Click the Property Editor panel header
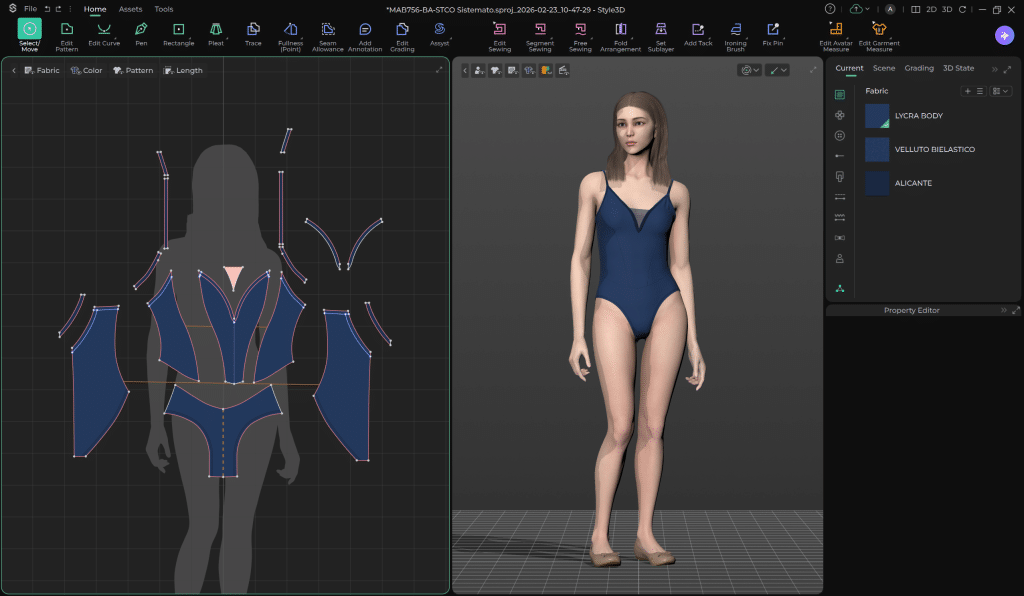The height and width of the screenshot is (596, 1024). coord(911,310)
